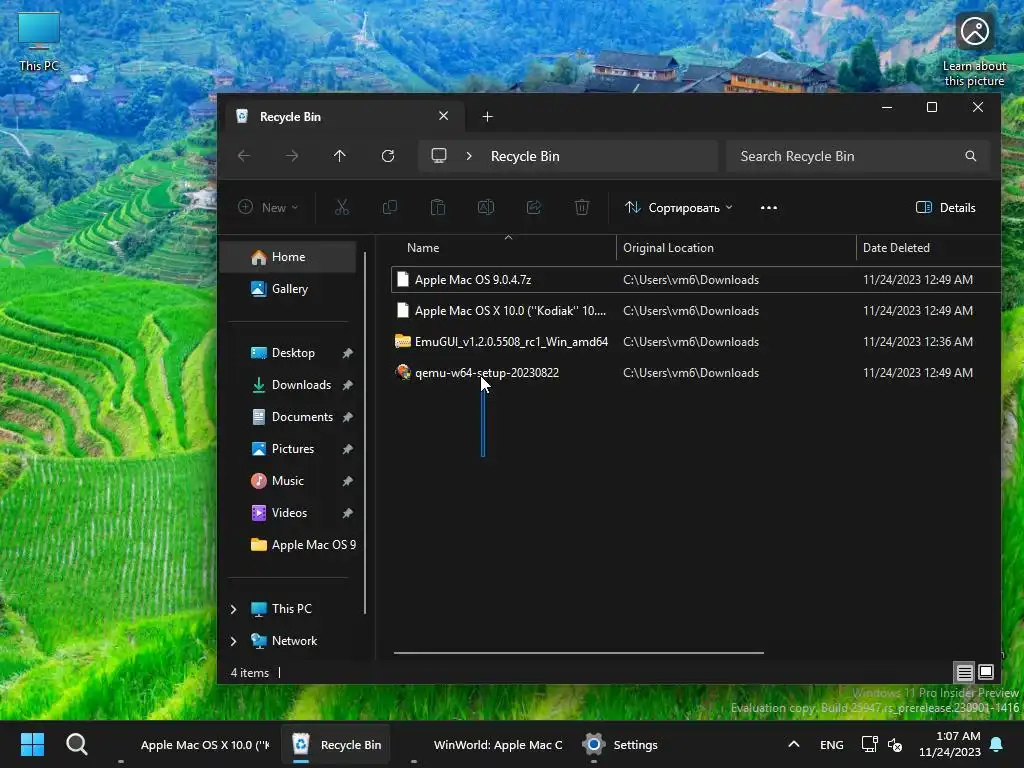The width and height of the screenshot is (1024, 768).
Task: Click the Rename icon in toolbar
Action: pyautogui.click(x=486, y=208)
